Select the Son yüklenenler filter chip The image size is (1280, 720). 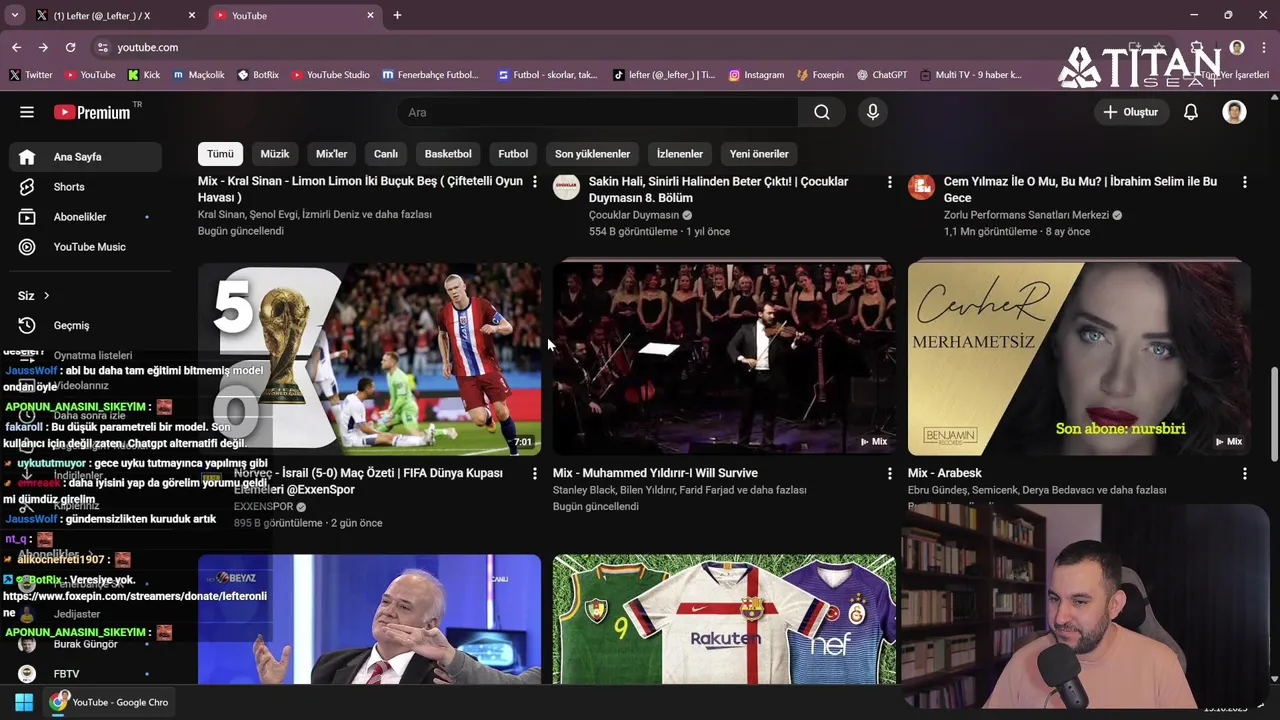point(592,154)
